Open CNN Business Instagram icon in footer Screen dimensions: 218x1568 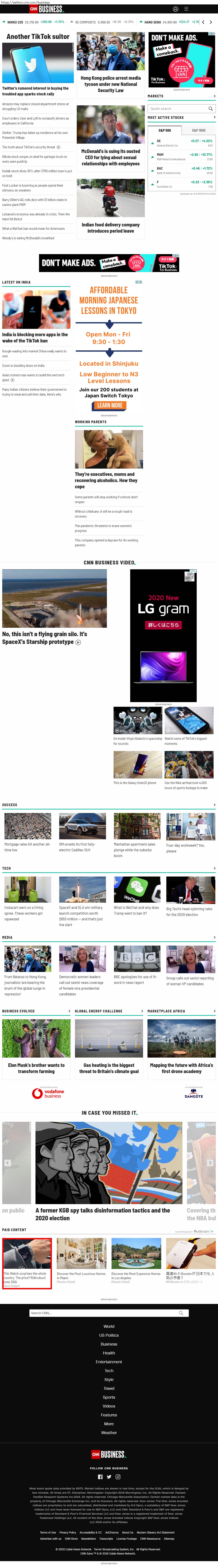point(118,1477)
